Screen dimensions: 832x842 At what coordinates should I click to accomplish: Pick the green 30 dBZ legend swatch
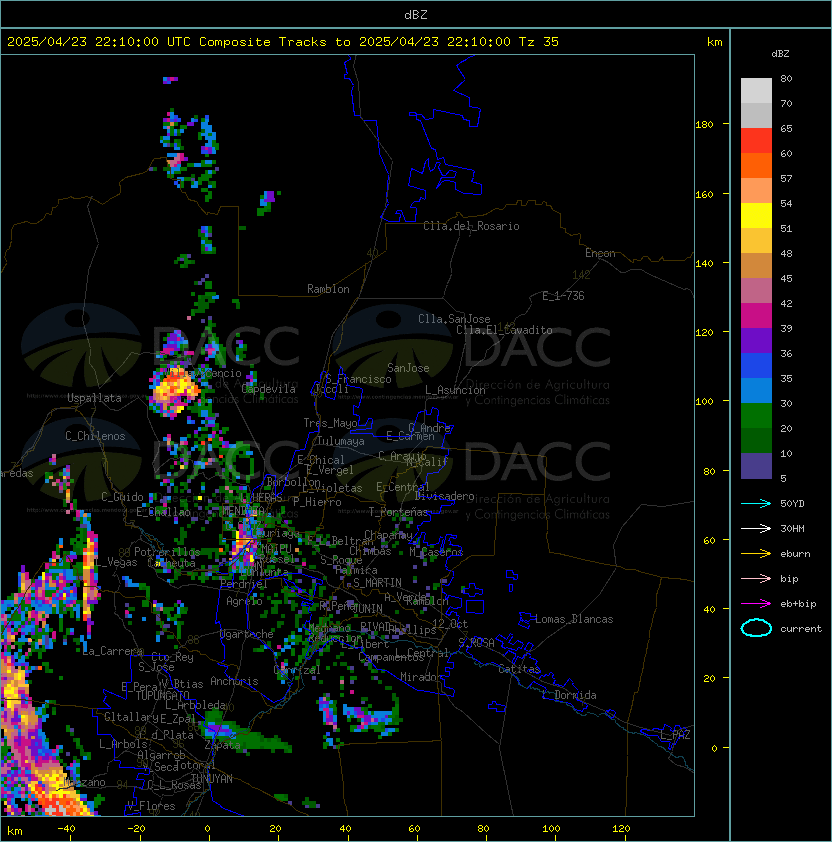pyautogui.click(x=756, y=415)
